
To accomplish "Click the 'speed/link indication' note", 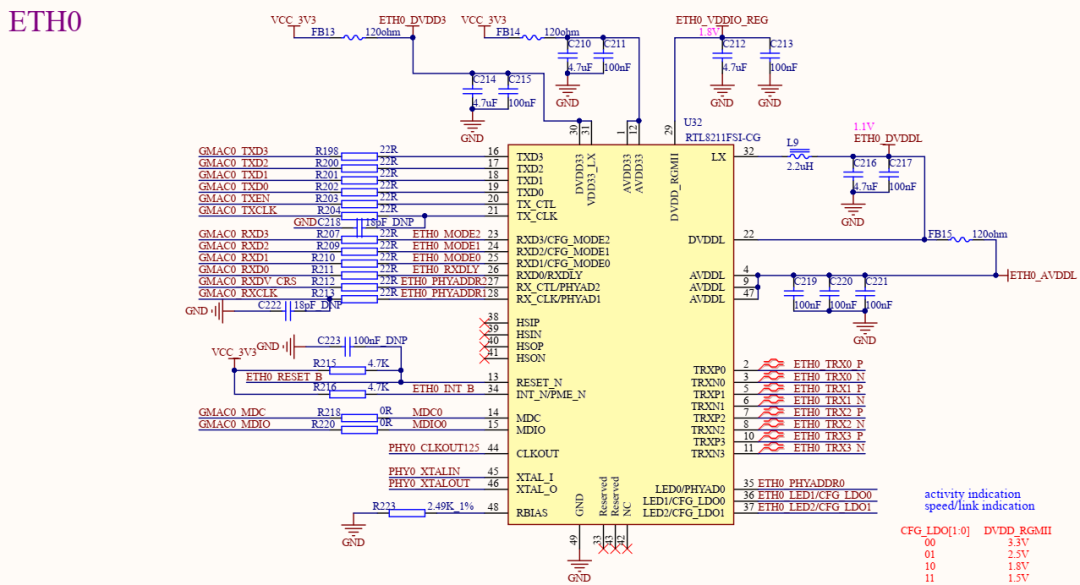I will tap(979, 506).
